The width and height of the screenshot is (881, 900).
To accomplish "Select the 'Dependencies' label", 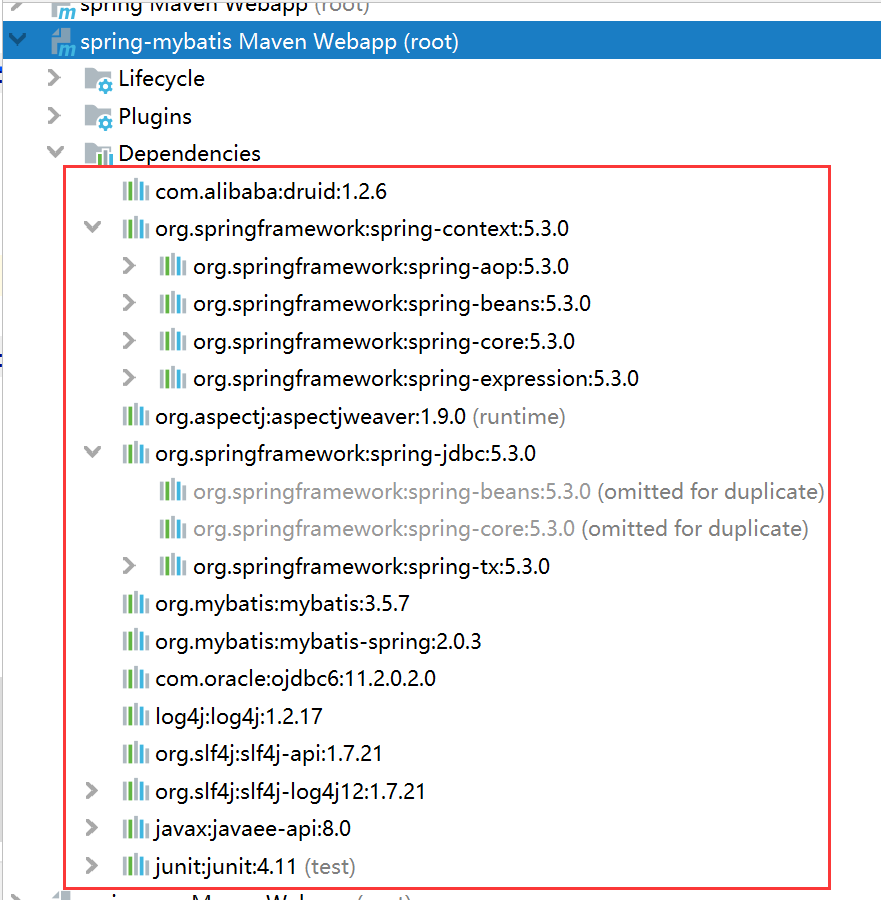I will (x=189, y=154).
